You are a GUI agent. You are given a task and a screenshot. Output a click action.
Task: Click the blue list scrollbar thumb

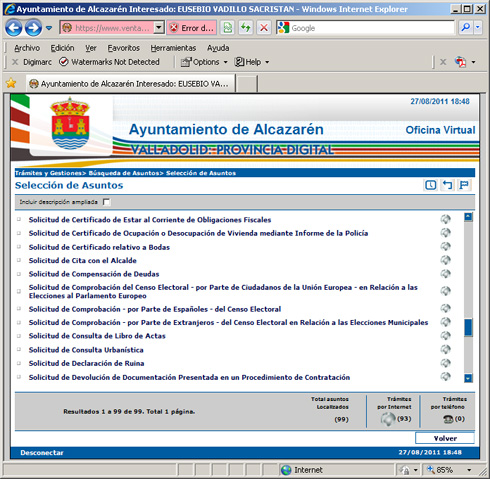click(468, 327)
